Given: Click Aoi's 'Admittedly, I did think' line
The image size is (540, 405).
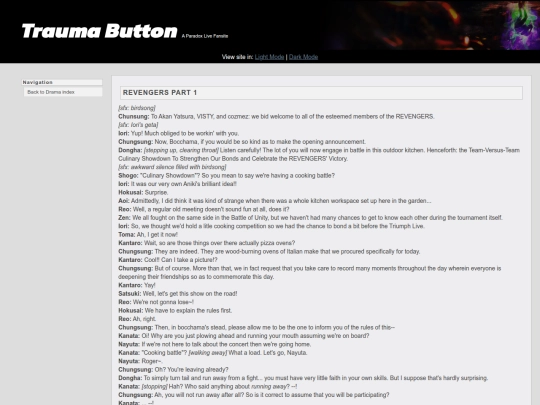Looking at the screenshot, I should coord(274,201).
